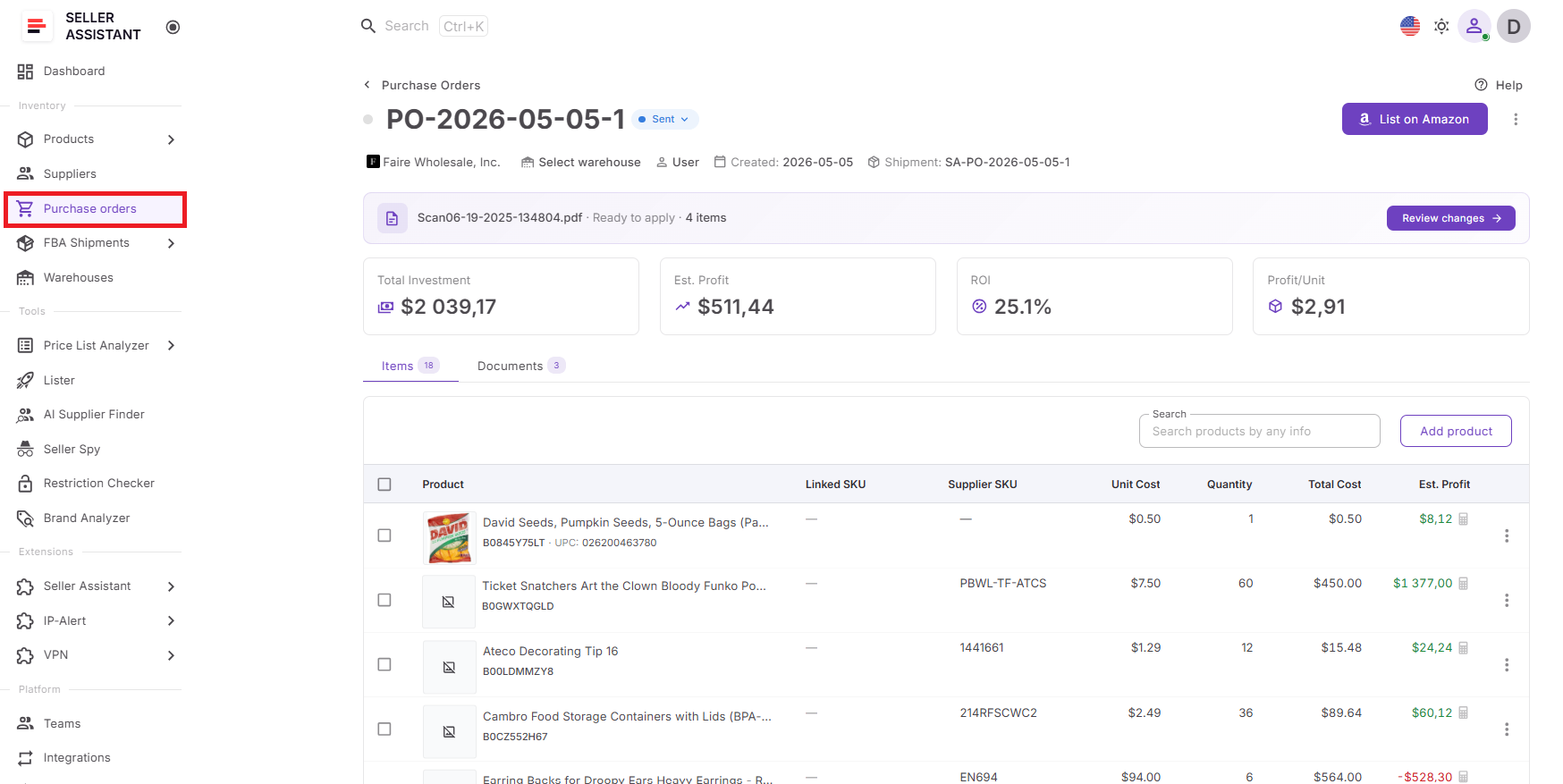The width and height of the screenshot is (1563, 784).
Task: Expand the IP-Alert chevron
Action: click(171, 620)
